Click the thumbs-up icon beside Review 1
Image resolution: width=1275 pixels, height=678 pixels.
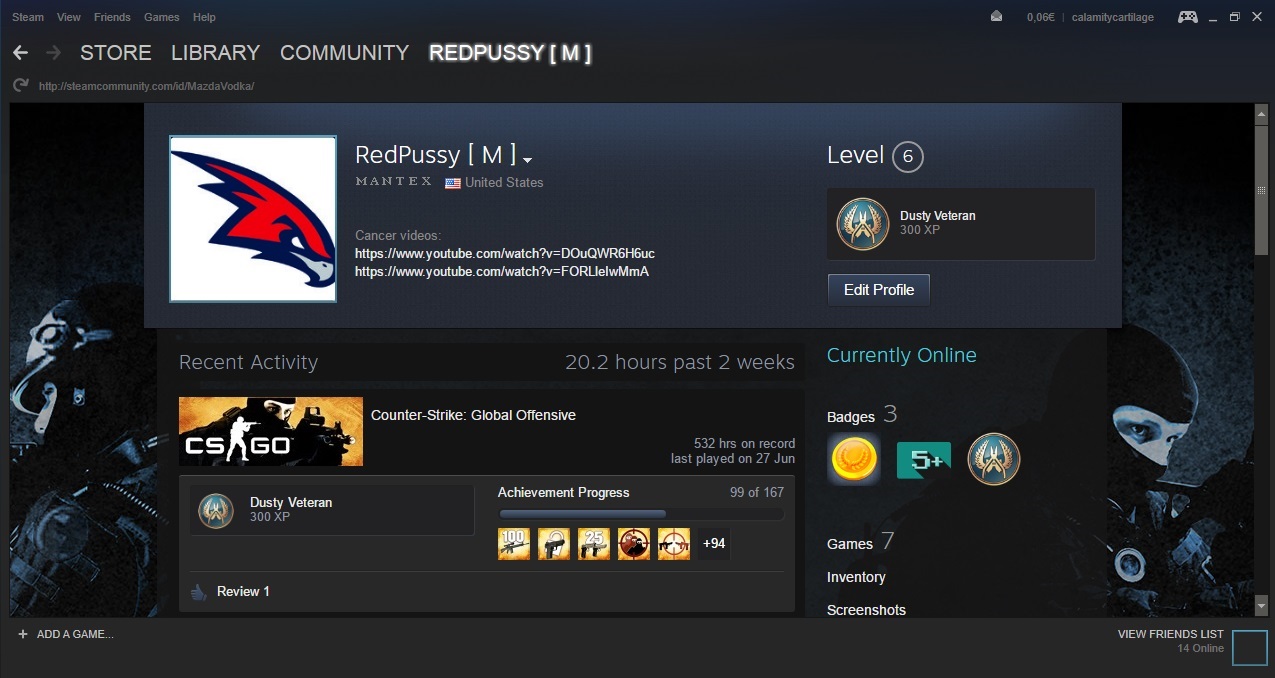(x=198, y=592)
